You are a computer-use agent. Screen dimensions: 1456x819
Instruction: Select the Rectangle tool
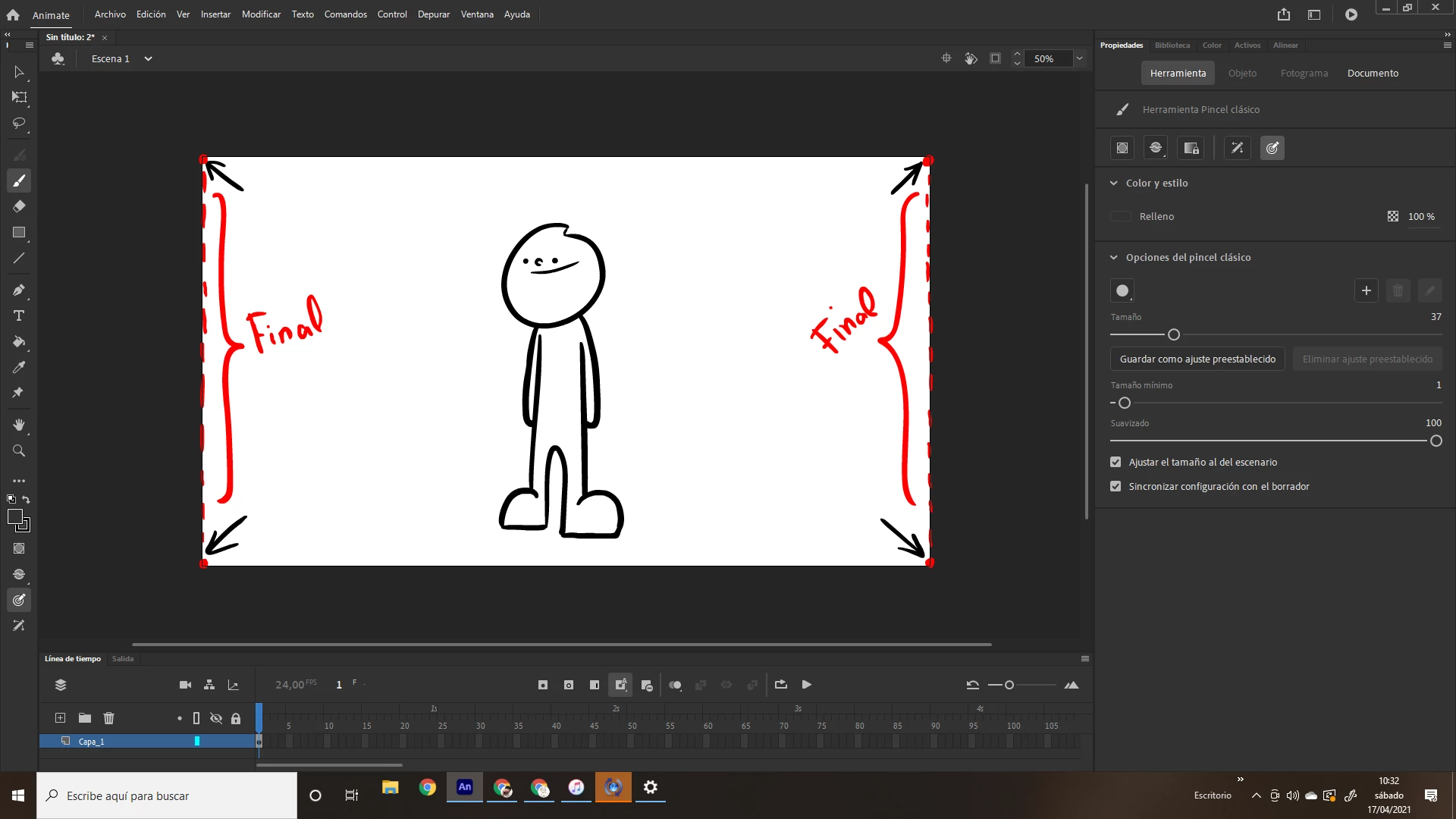(19, 232)
